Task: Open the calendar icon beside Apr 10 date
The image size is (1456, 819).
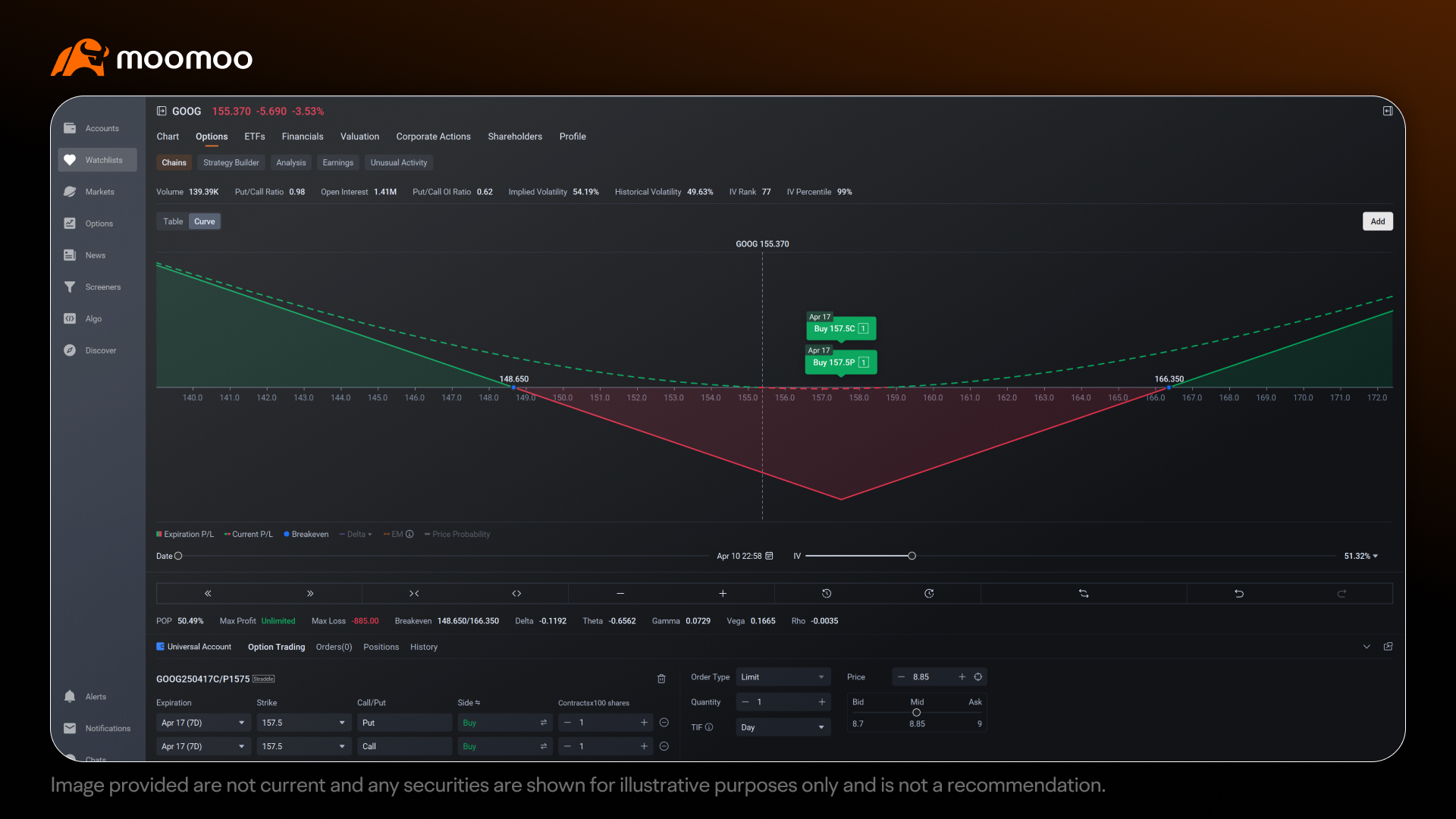Action: [769, 556]
